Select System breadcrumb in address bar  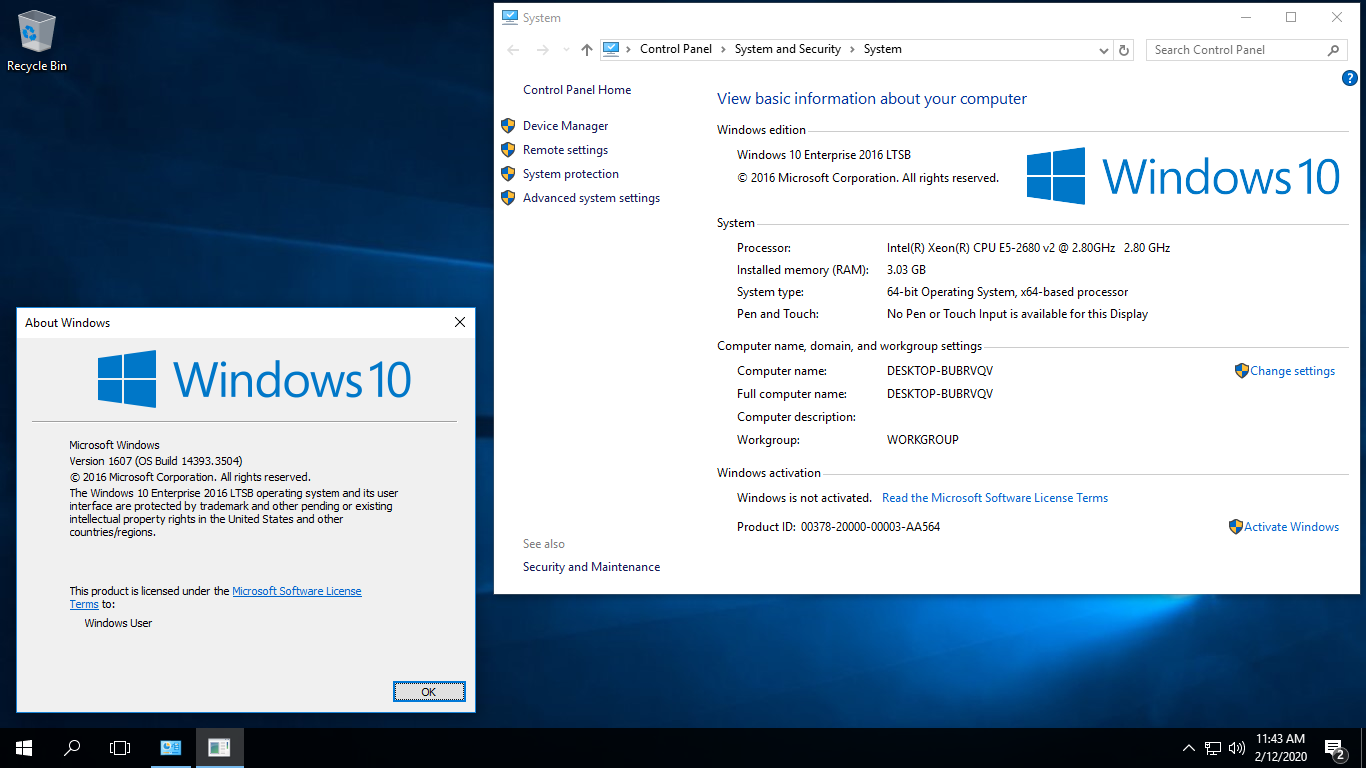(883, 49)
